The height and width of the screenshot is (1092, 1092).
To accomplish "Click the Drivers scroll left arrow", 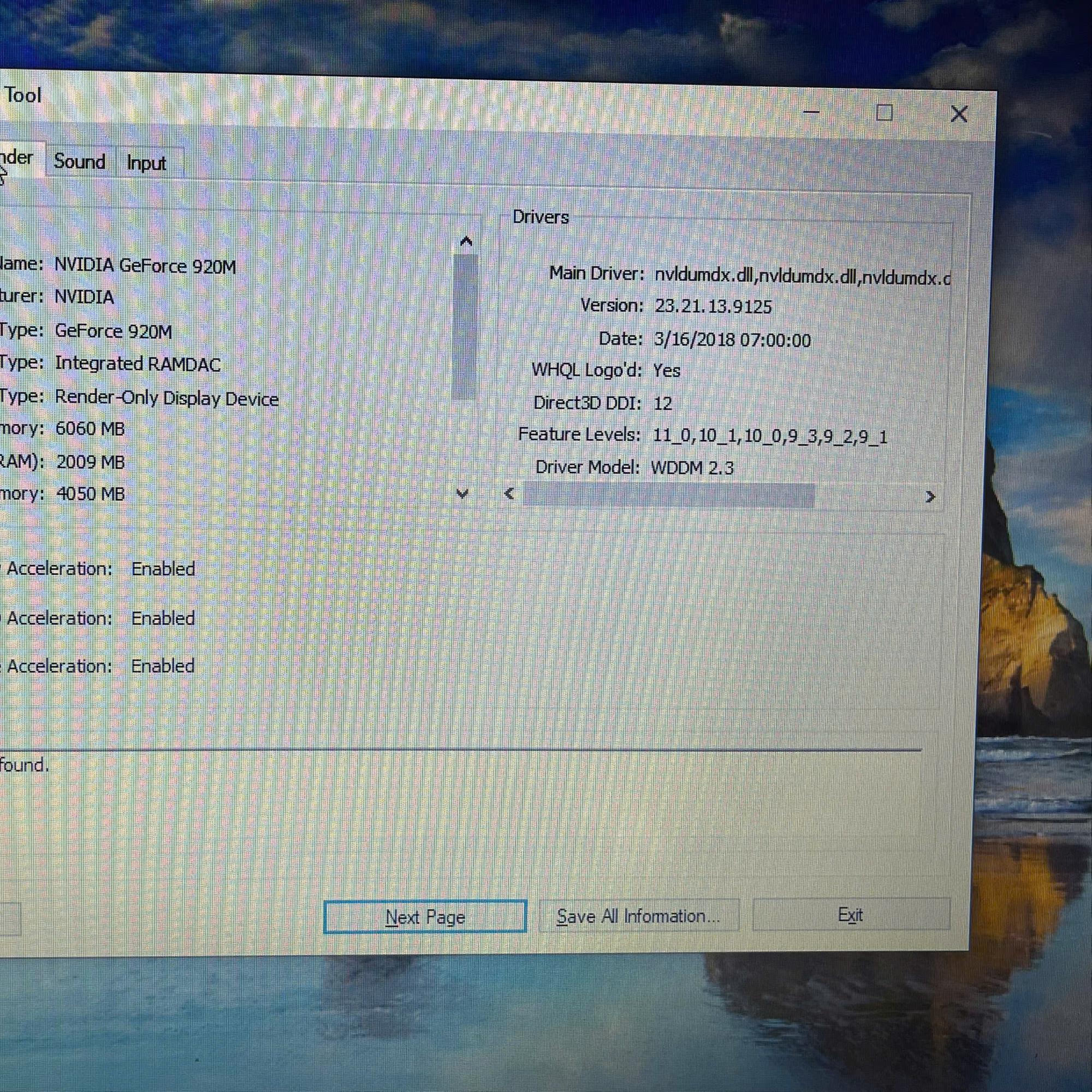I will click(510, 494).
